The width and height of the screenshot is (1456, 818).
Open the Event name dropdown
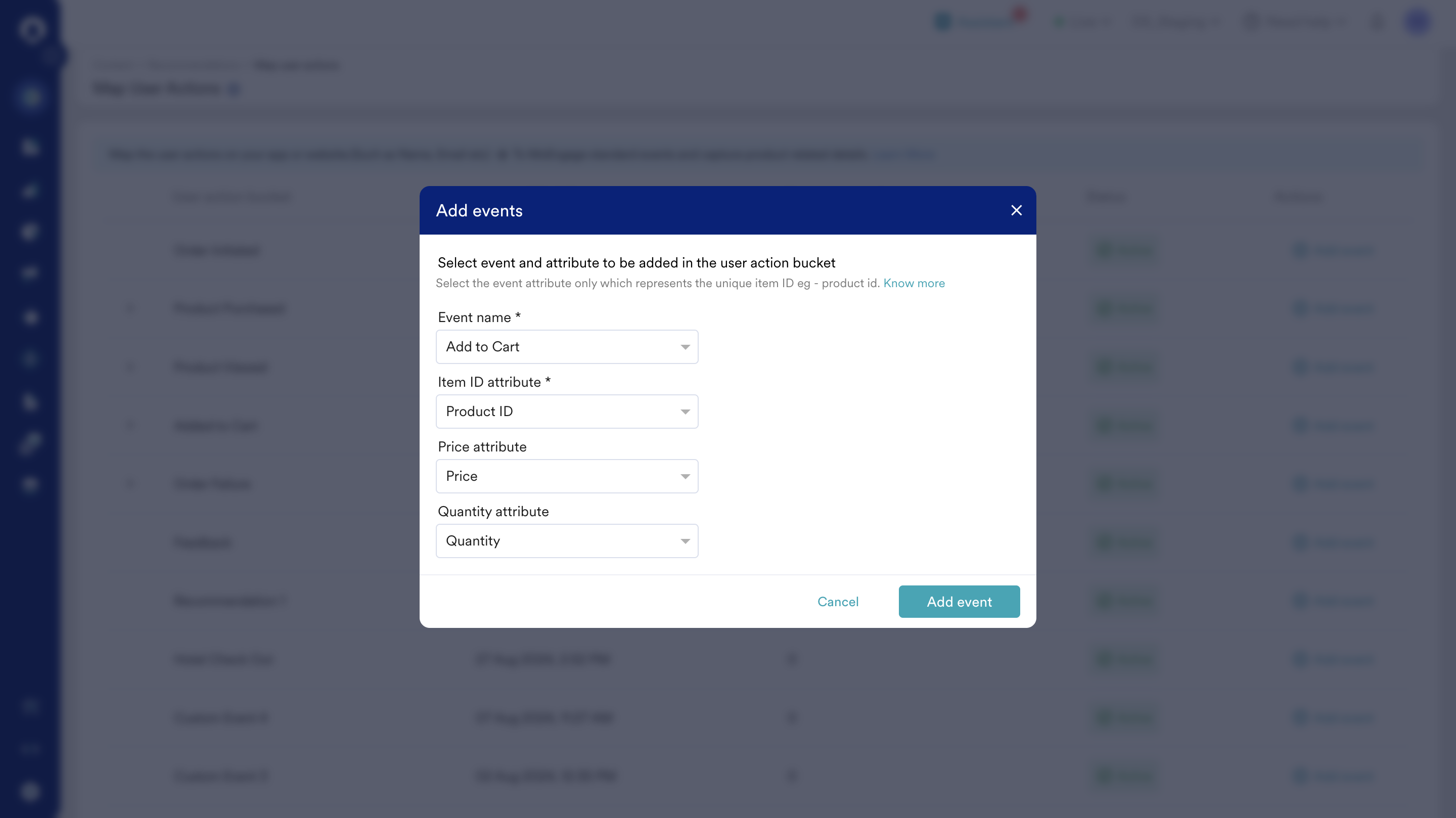click(x=566, y=346)
